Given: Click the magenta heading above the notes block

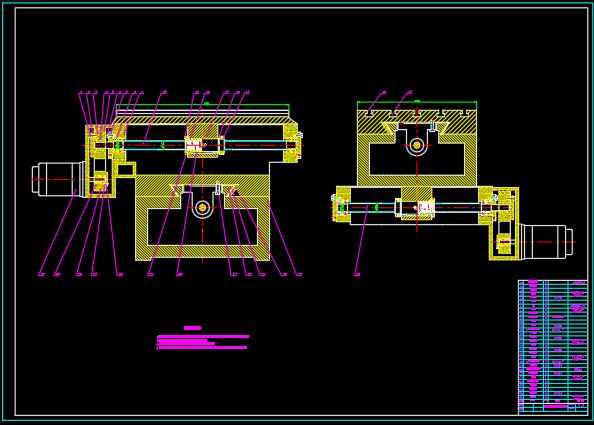Looking at the screenshot, I should click(192, 328).
